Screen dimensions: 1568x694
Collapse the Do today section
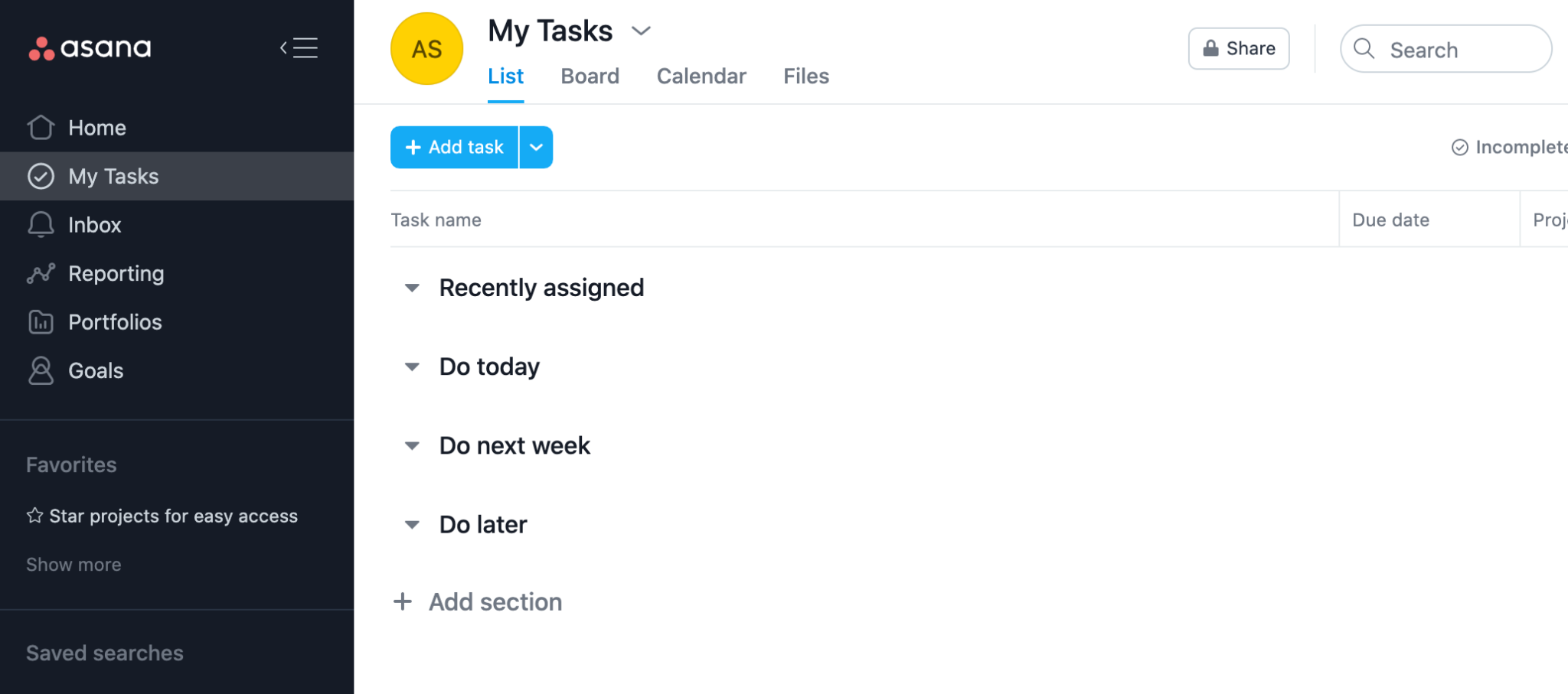point(412,367)
